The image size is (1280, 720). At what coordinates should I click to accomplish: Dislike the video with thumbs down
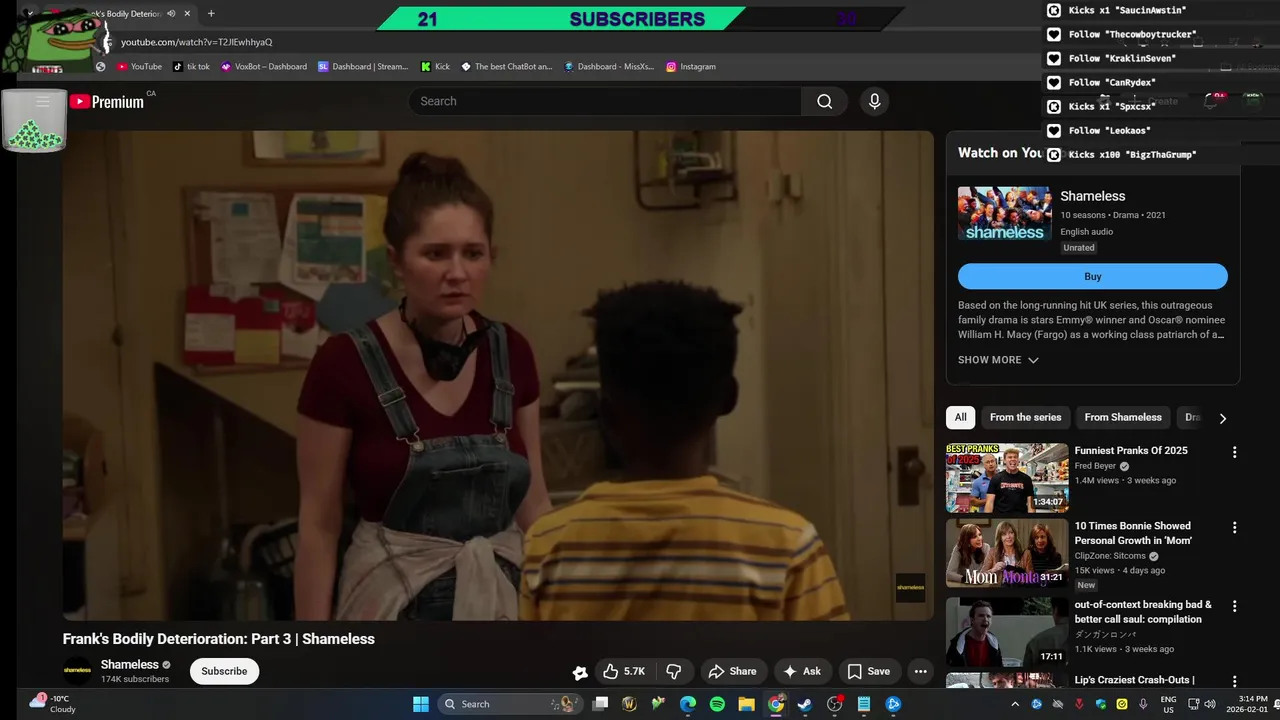click(x=674, y=671)
